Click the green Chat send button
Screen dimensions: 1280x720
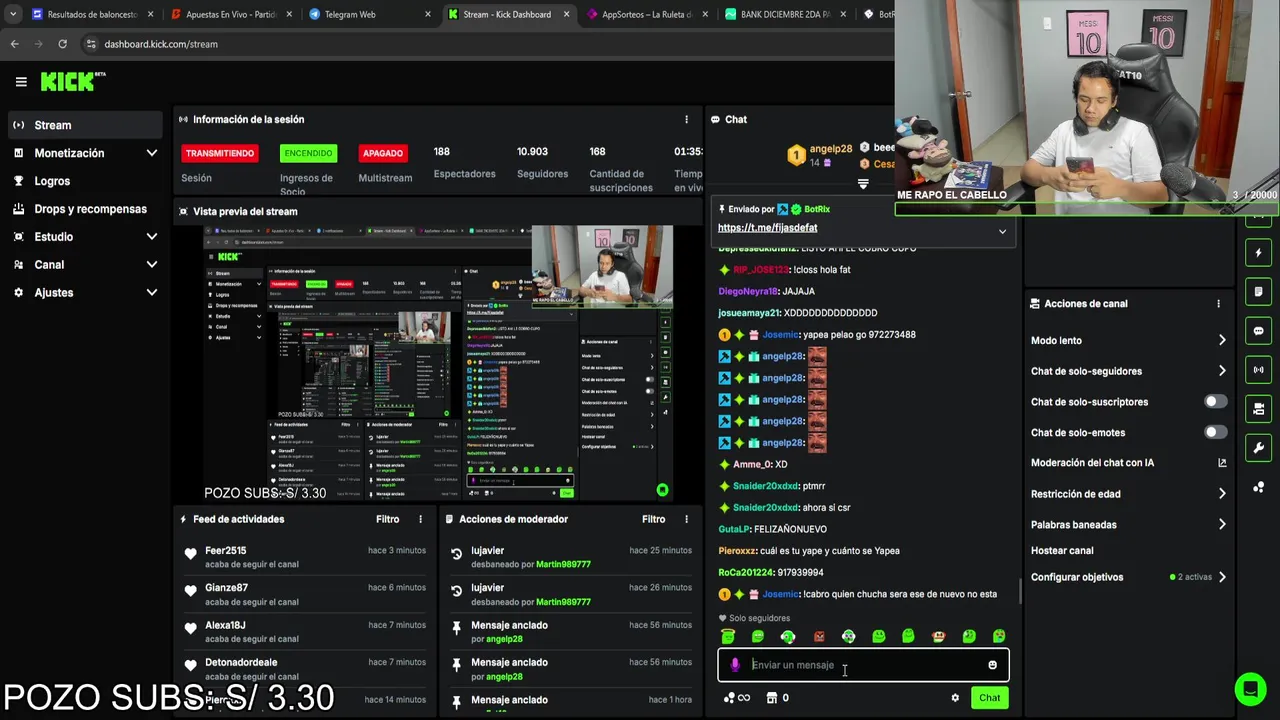989,698
